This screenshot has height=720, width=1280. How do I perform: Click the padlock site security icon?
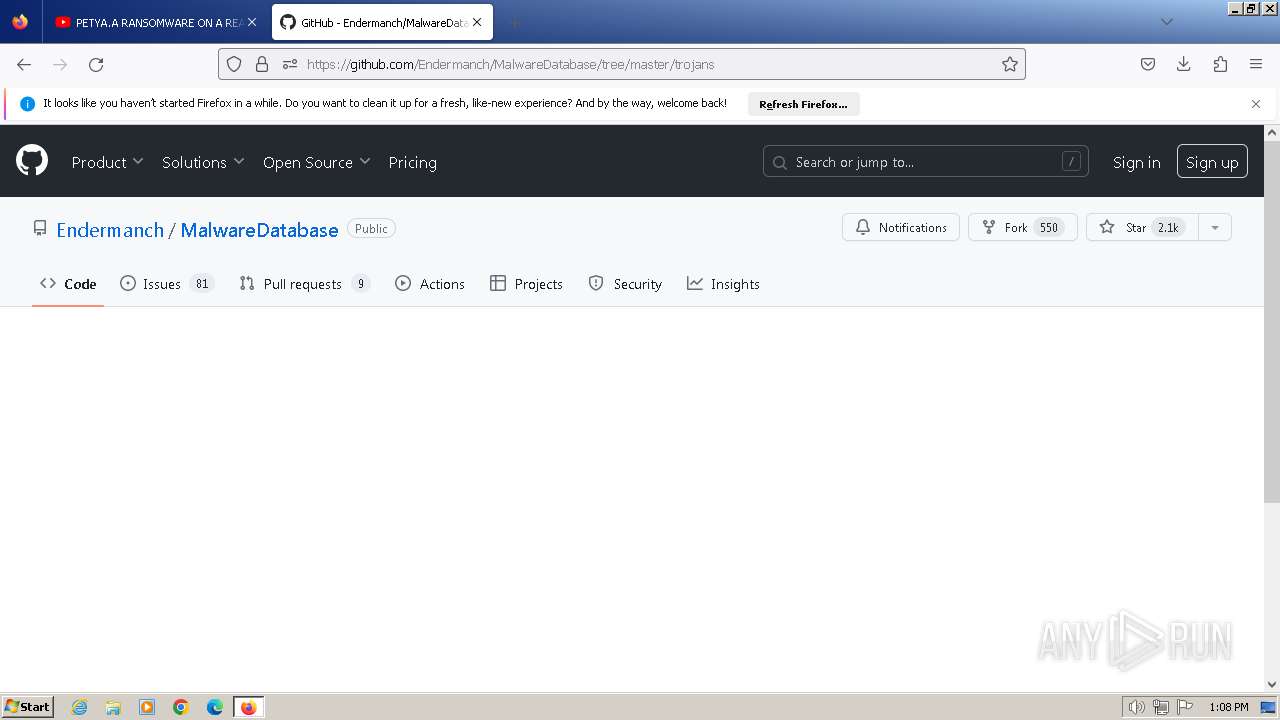262,64
